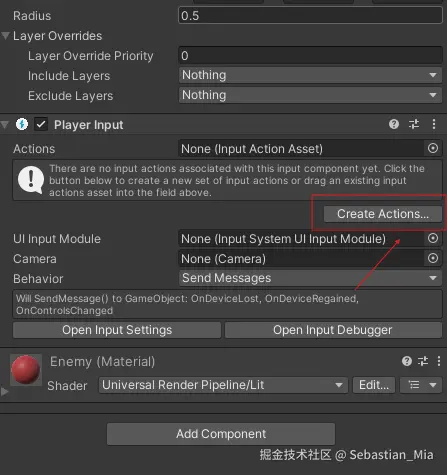Click the Shader label
Image resolution: width=447 pixels, height=475 pixels.
coord(67,386)
